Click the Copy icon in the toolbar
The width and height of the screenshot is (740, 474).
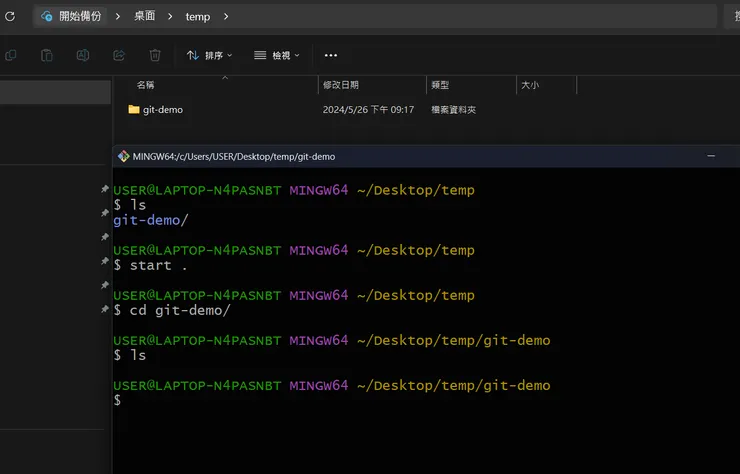10,55
